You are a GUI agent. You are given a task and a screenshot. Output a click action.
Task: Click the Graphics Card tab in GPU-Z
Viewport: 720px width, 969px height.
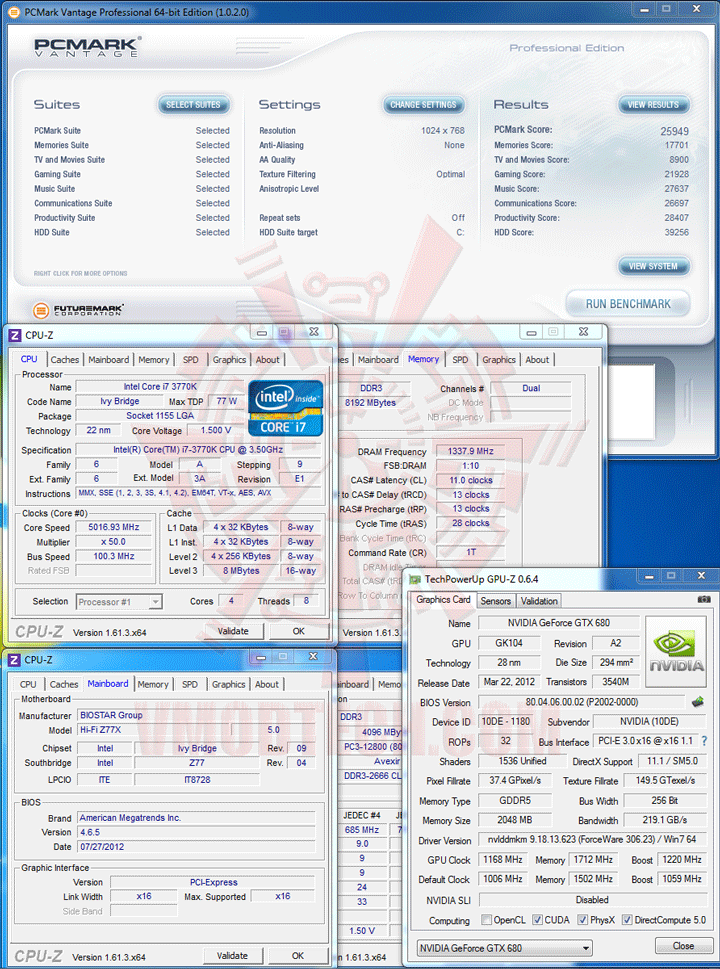443,599
